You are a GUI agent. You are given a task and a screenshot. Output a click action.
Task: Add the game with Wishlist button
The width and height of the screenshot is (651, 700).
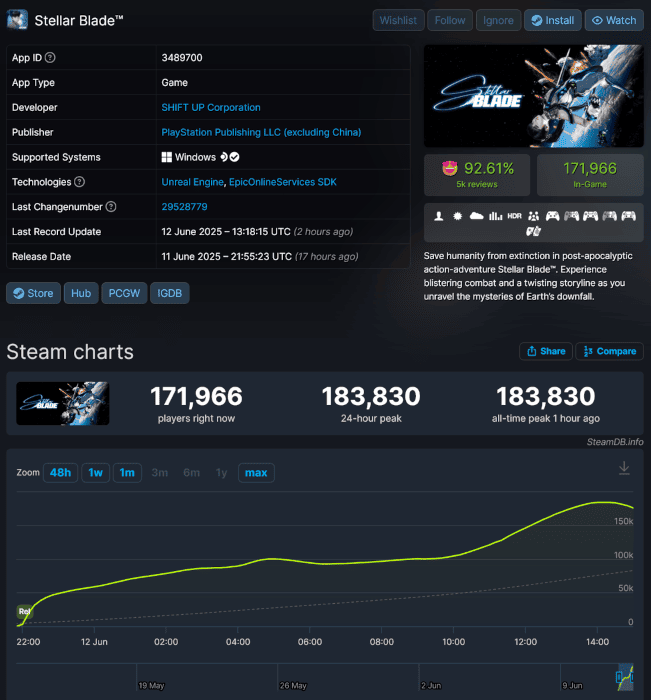click(398, 20)
